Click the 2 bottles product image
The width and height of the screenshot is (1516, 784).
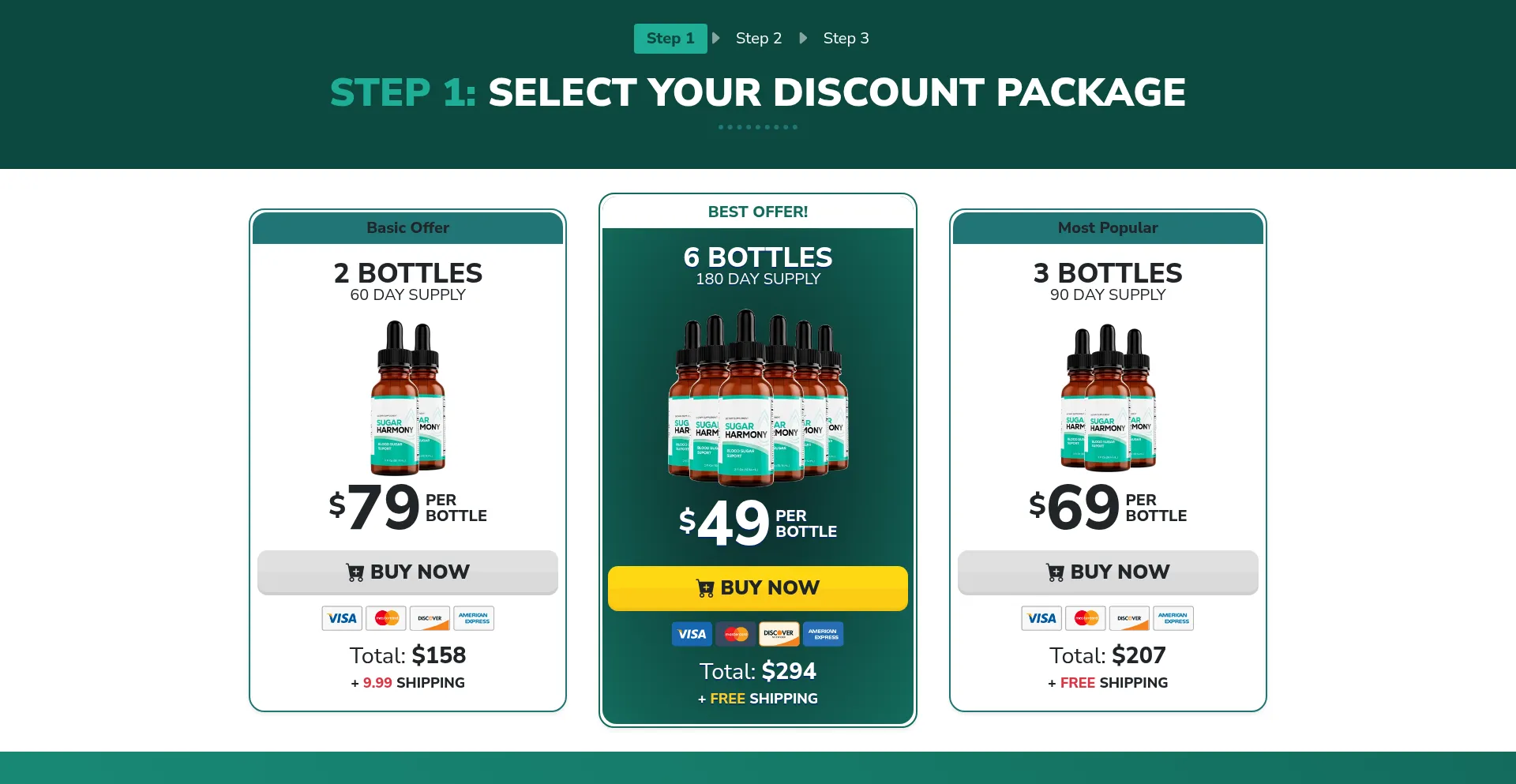(x=408, y=396)
